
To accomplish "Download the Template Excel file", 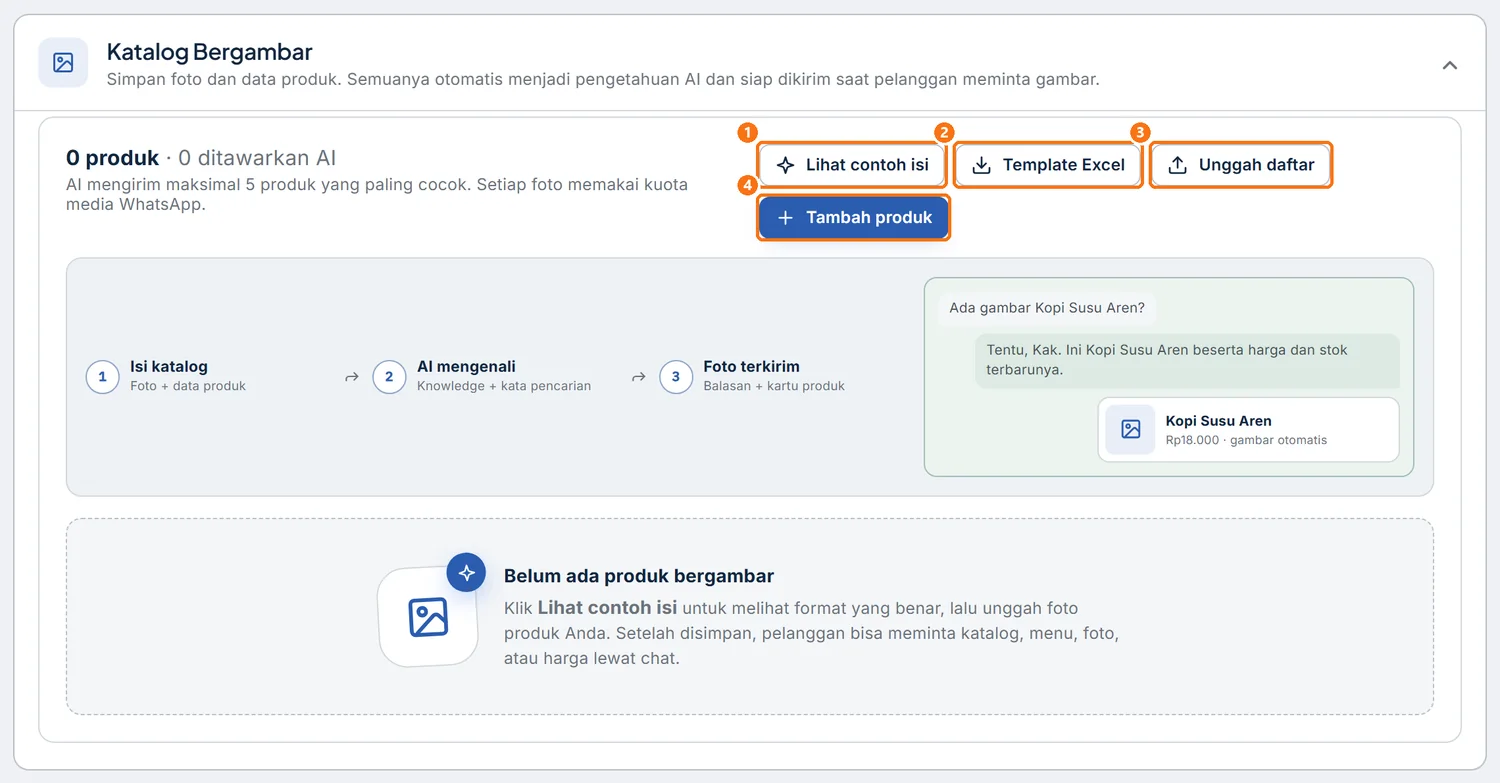I will pyautogui.click(x=1048, y=165).
